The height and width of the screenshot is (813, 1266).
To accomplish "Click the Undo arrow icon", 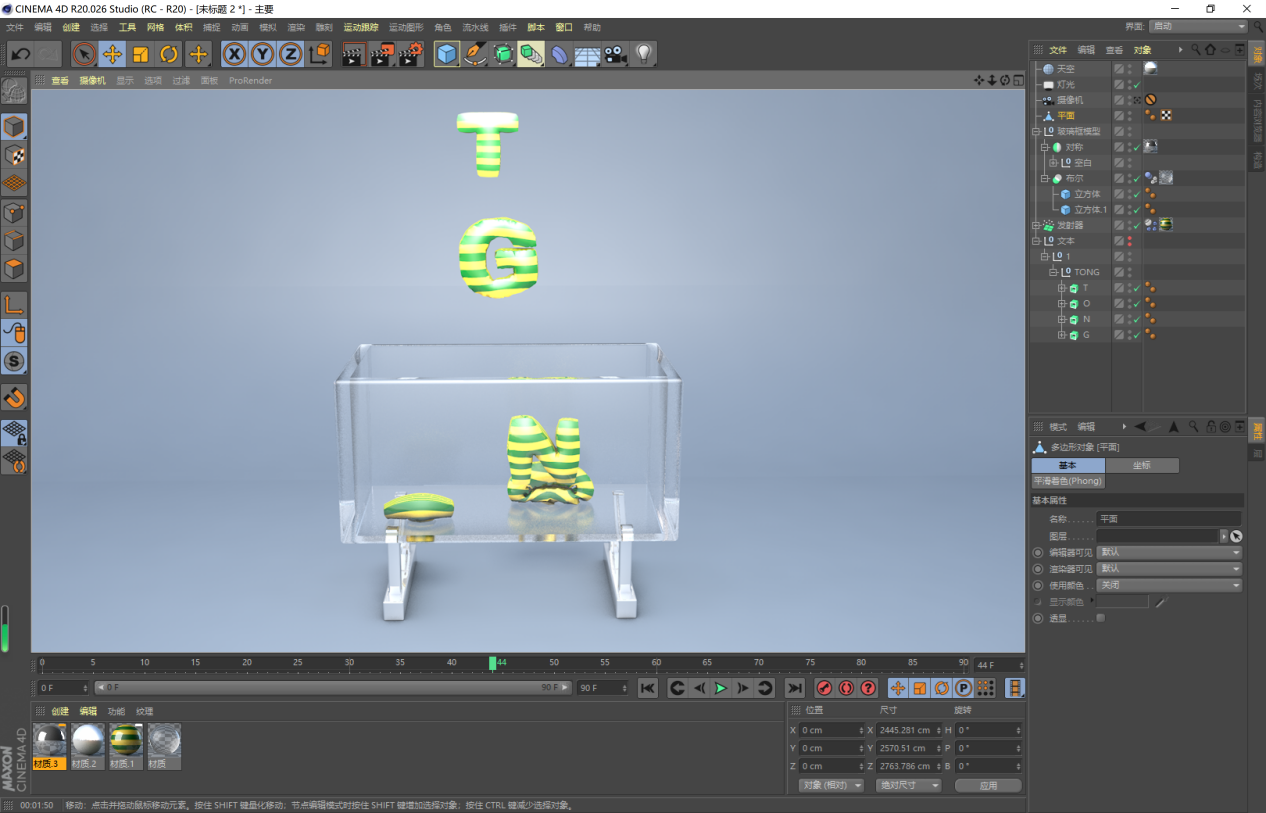I will [20, 54].
